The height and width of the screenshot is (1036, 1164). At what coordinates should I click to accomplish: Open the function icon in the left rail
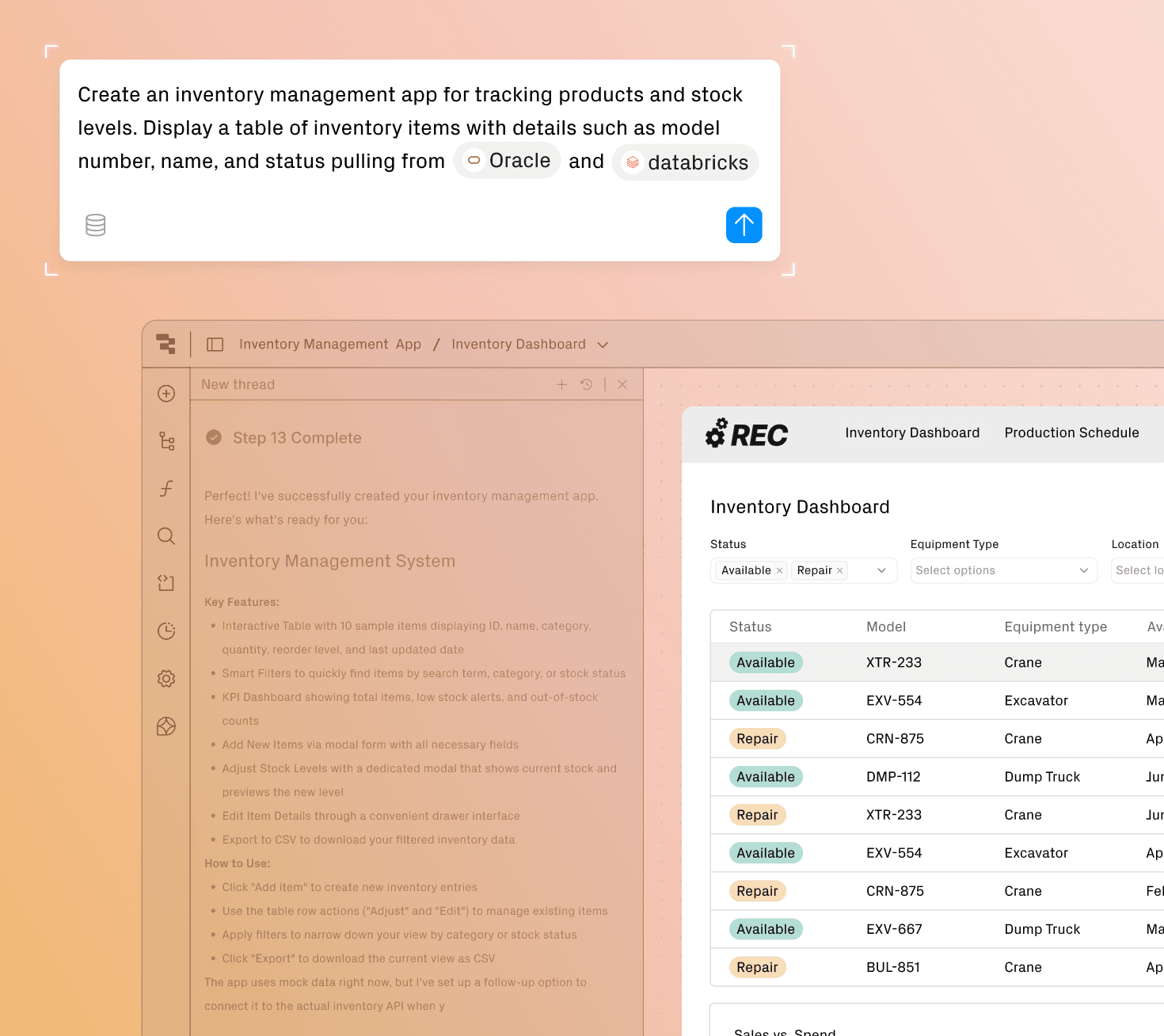tap(166, 489)
